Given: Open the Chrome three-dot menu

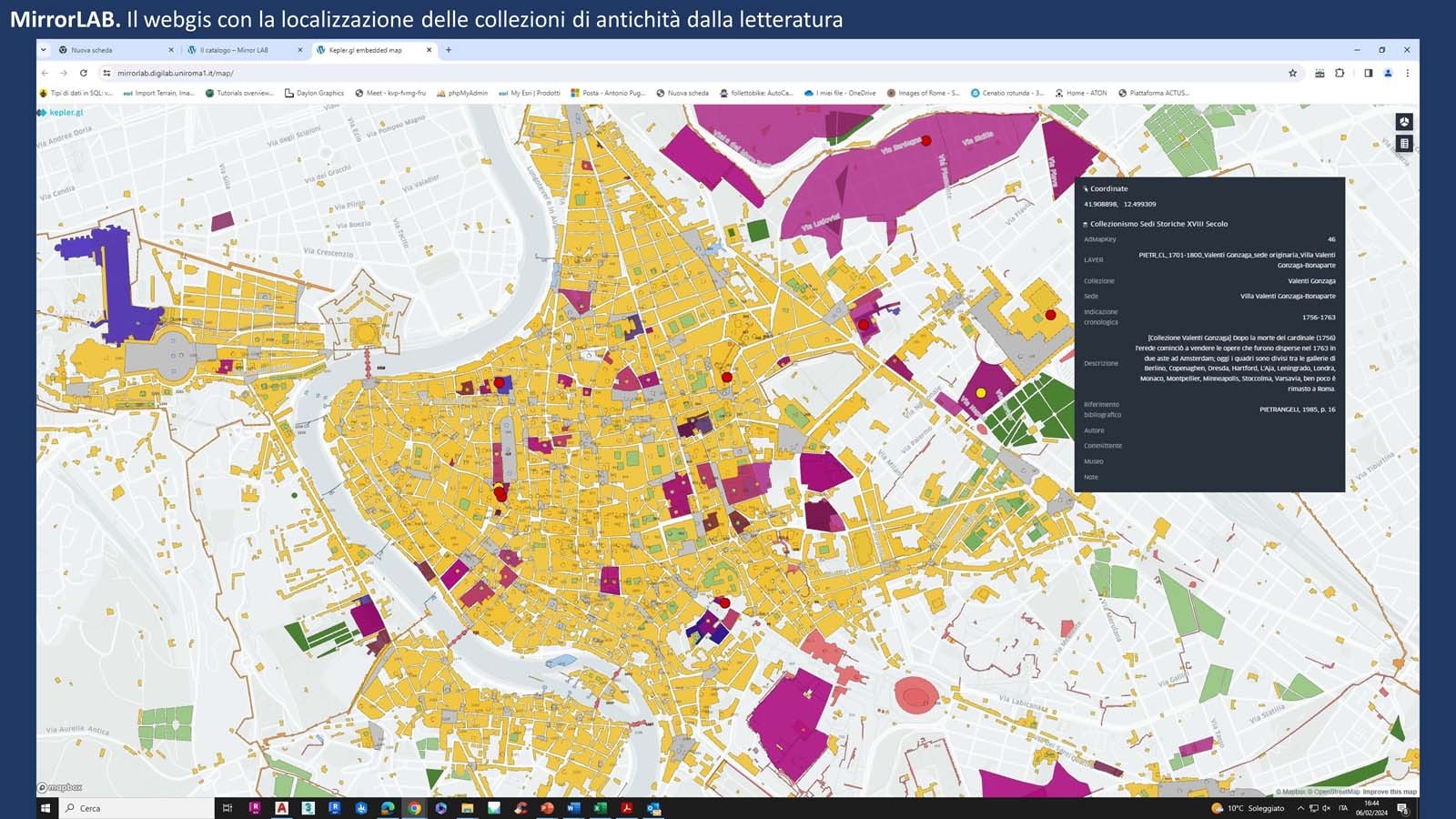Looking at the screenshot, I should [1407, 73].
